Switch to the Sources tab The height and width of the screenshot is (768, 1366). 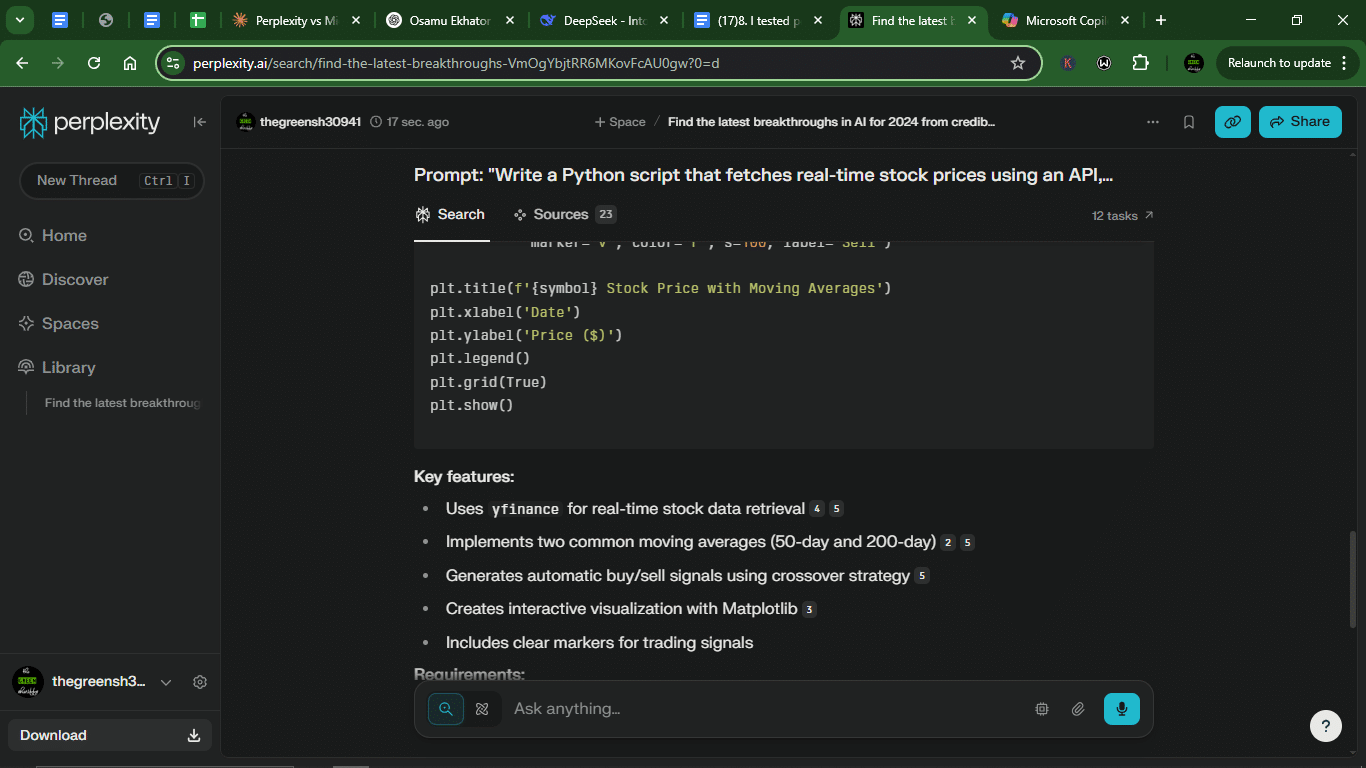(564, 215)
